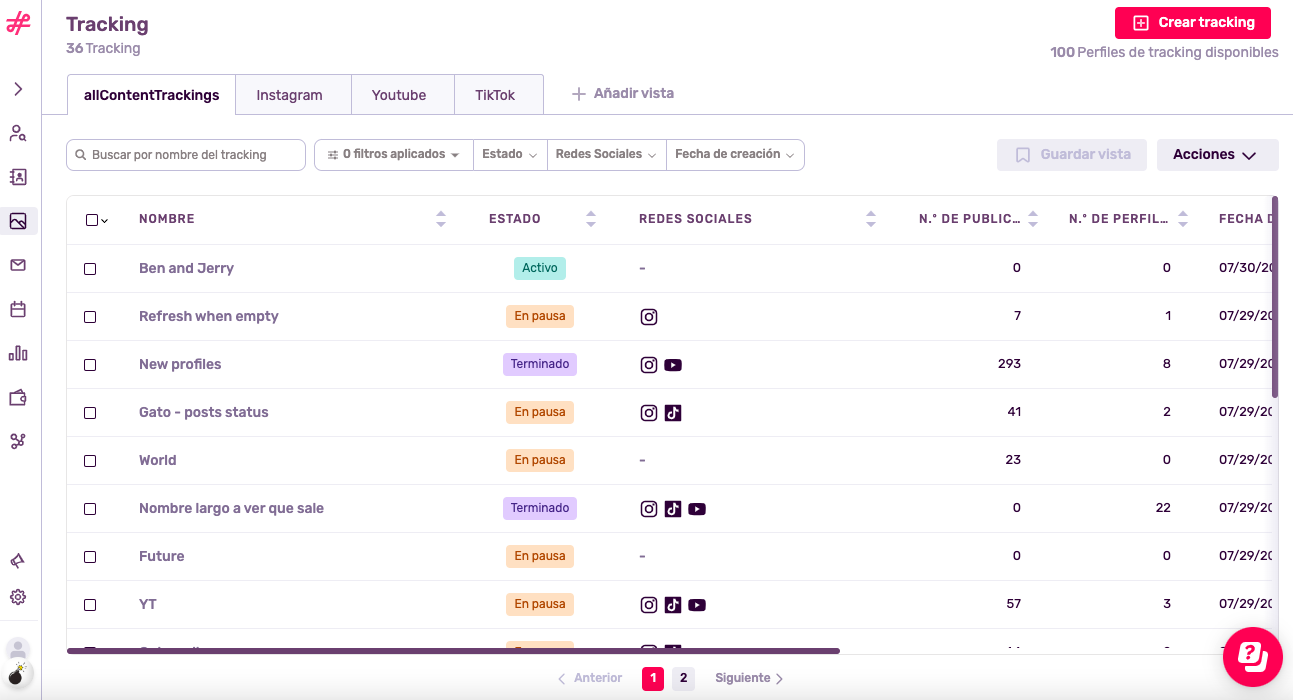Viewport: 1293px width, 700px height.
Task: Click the search profiles icon in sidebar
Action: 18,133
